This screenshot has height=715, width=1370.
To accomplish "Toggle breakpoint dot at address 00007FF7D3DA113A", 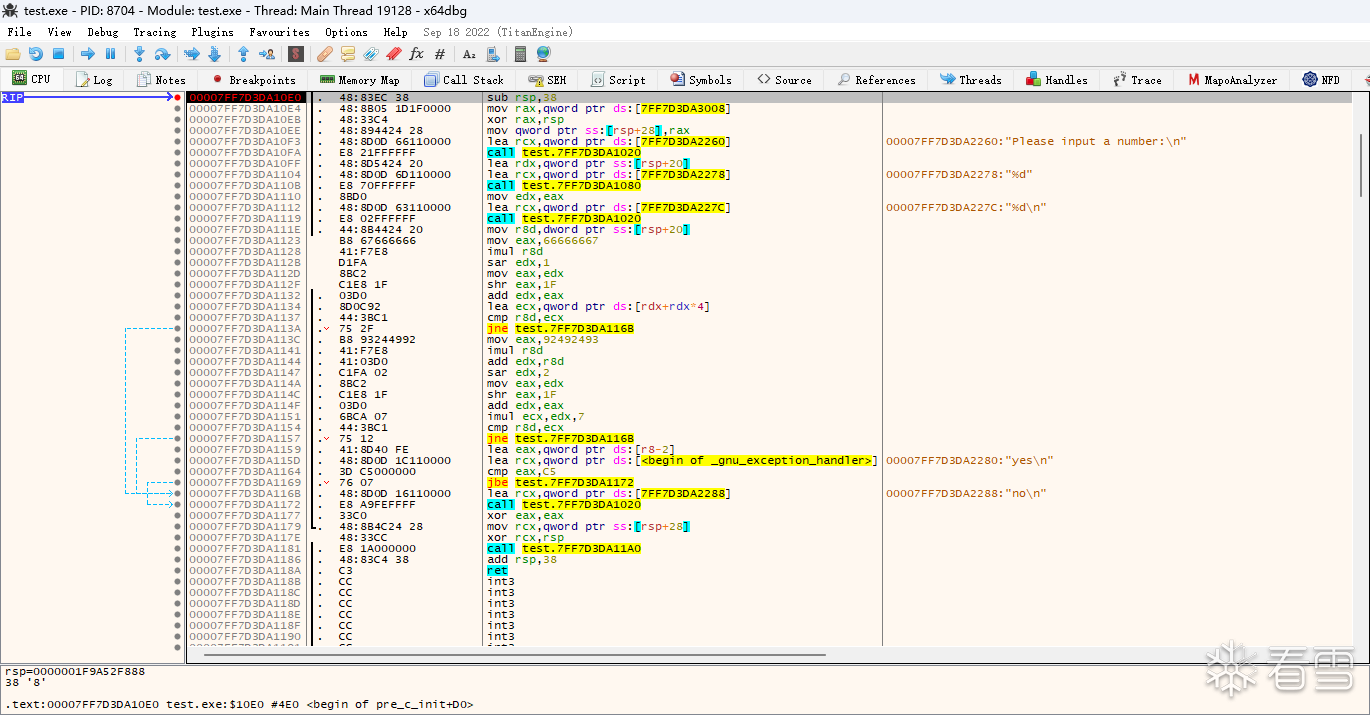I will tap(178, 328).
